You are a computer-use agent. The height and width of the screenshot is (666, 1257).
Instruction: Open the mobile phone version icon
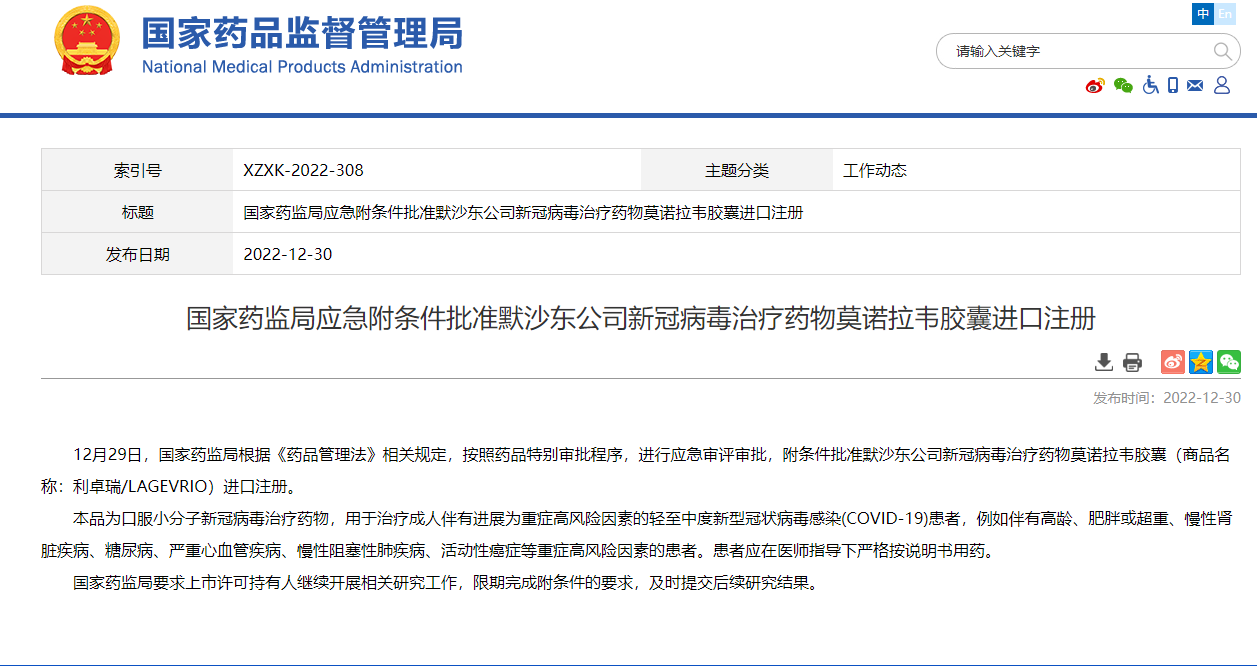click(1173, 86)
